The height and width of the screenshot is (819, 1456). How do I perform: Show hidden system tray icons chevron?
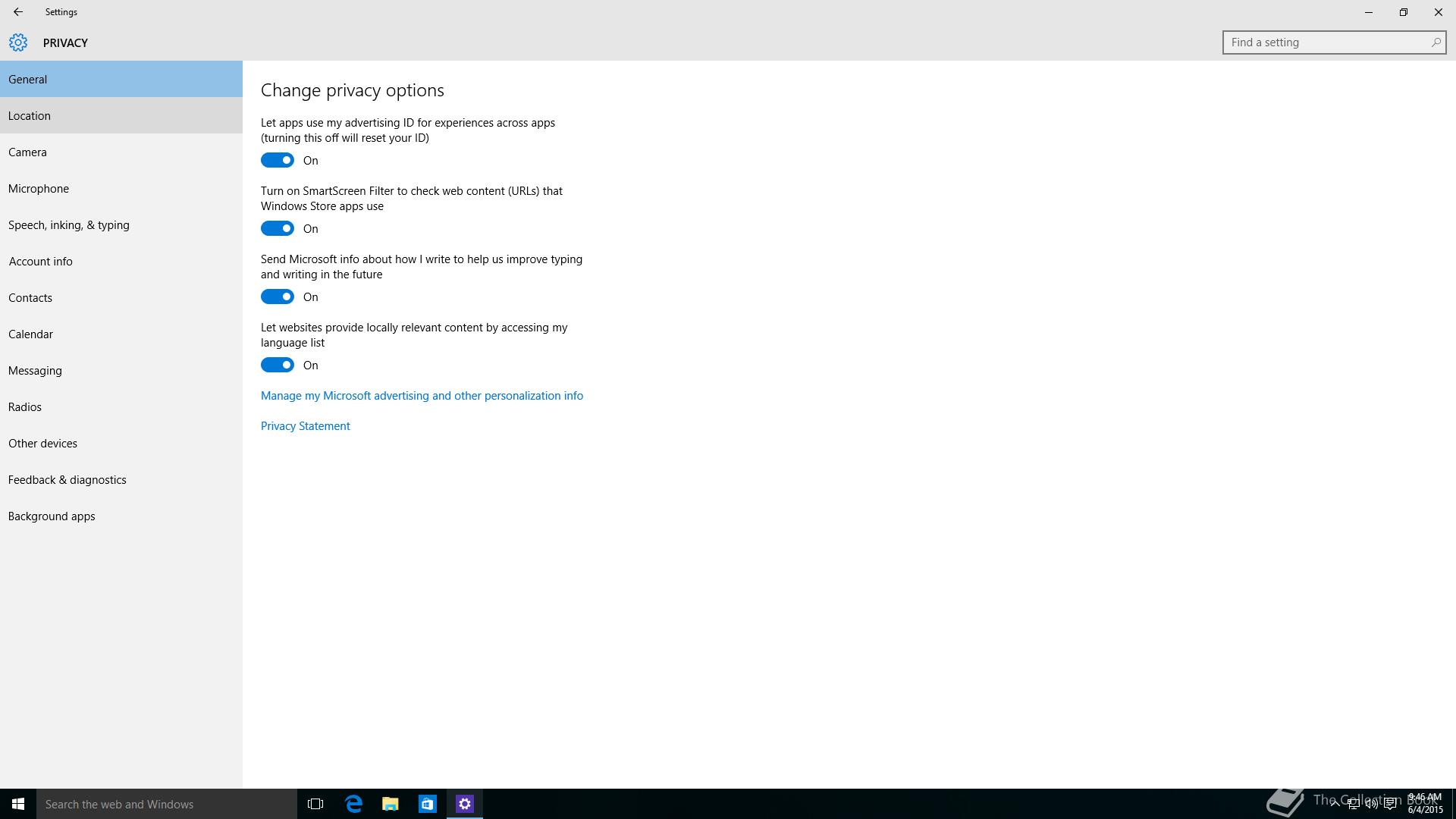point(1335,804)
